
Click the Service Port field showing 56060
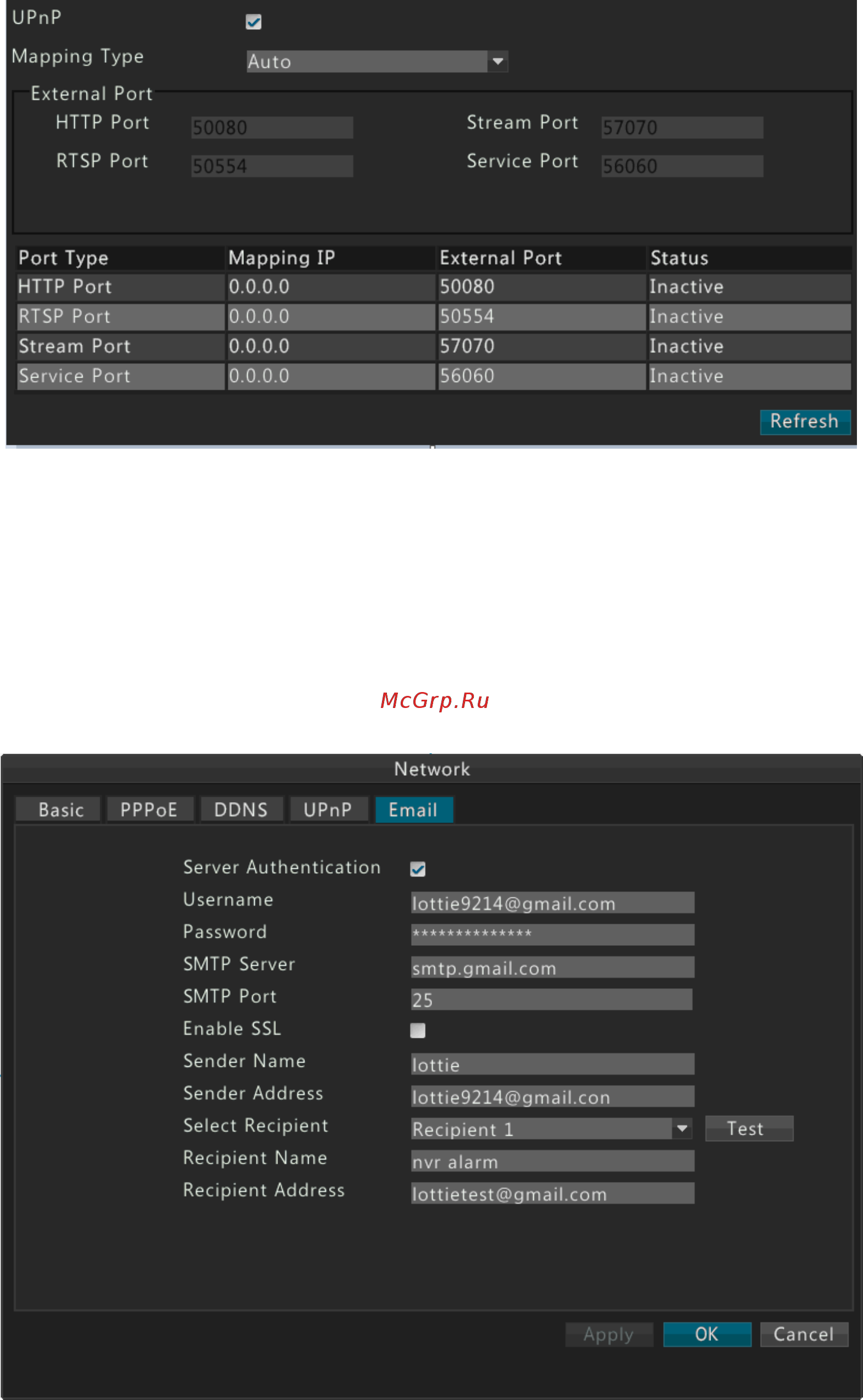682,166
